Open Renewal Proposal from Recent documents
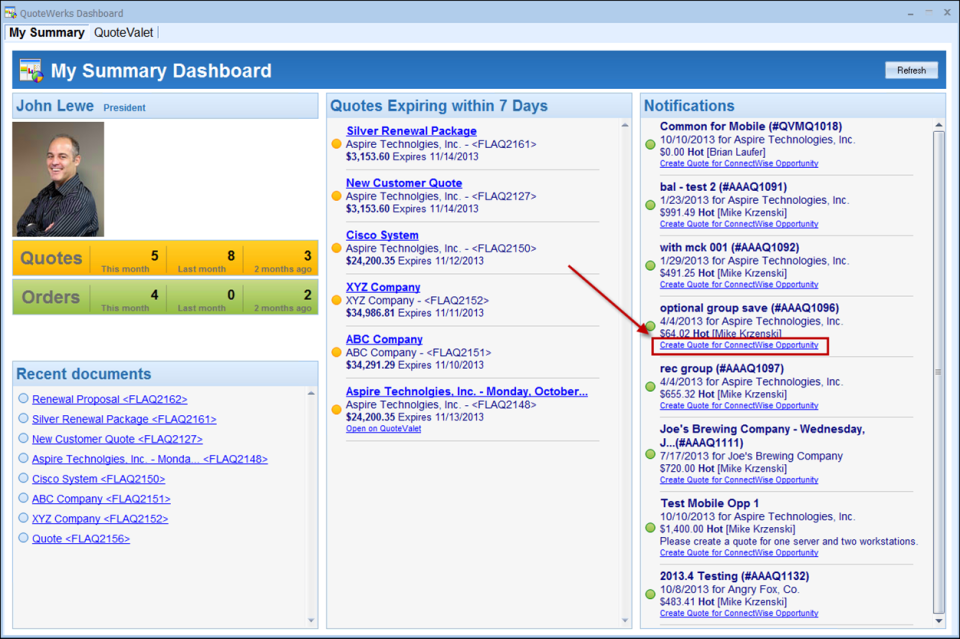960x639 pixels. pos(107,398)
